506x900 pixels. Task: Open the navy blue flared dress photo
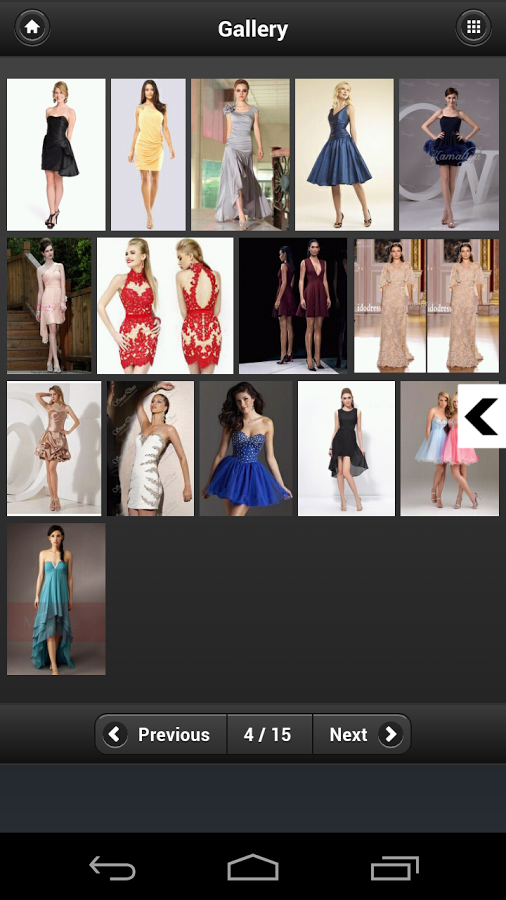344,154
